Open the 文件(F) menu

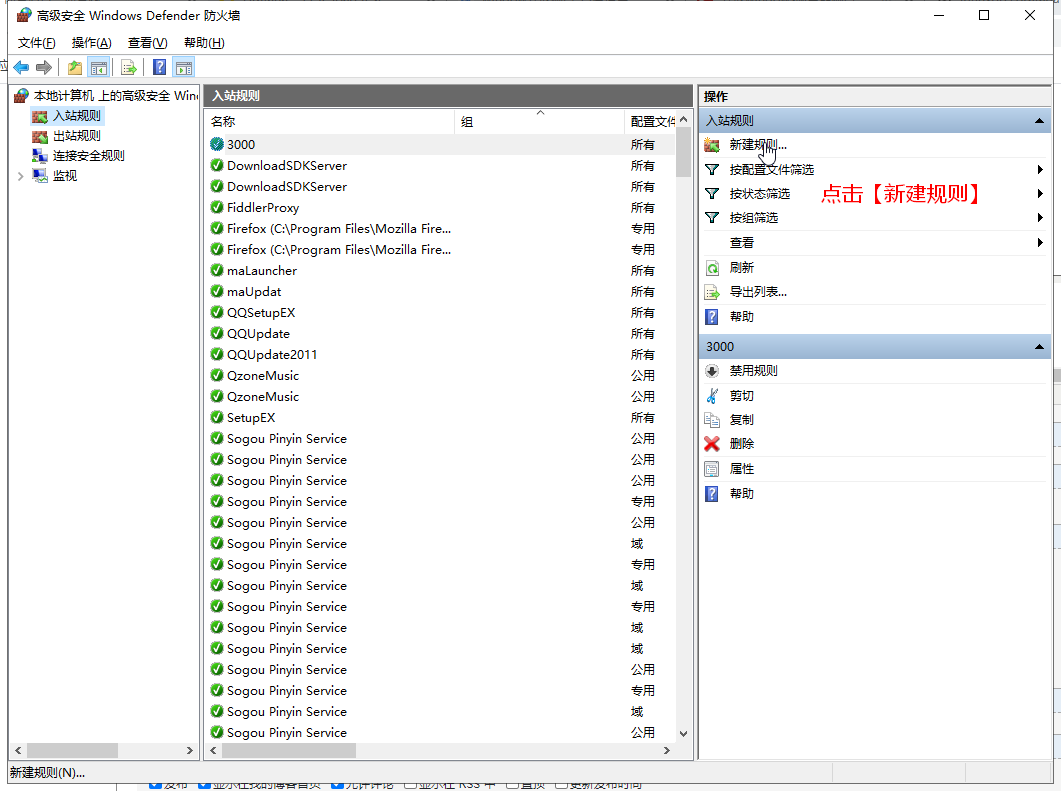tap(36, 43)
